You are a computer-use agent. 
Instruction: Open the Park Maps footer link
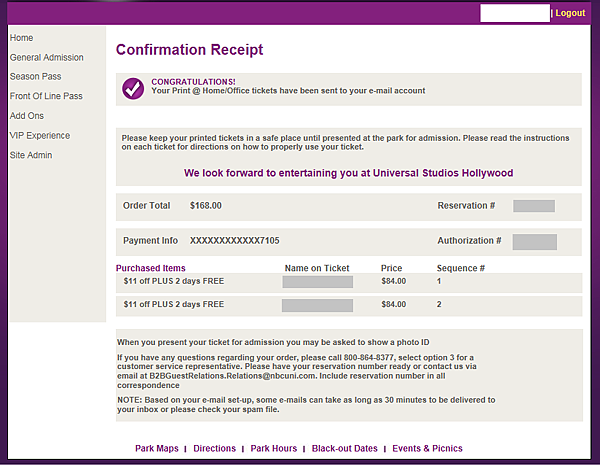click(x=157, y=448)
